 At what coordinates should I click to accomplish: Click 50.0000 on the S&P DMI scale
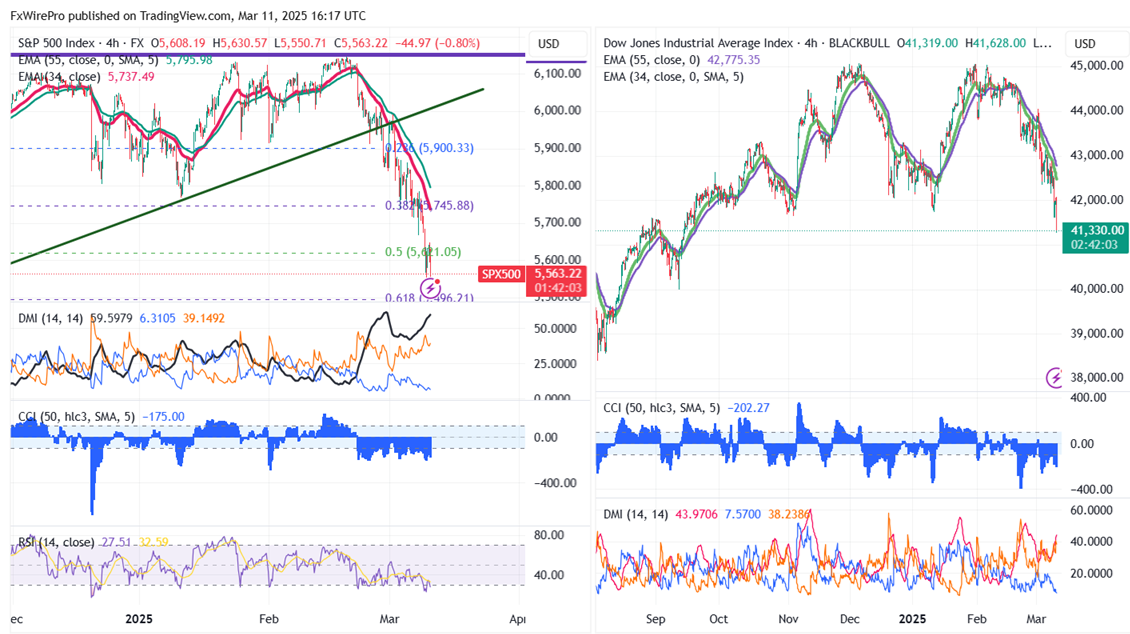point(555,329)
